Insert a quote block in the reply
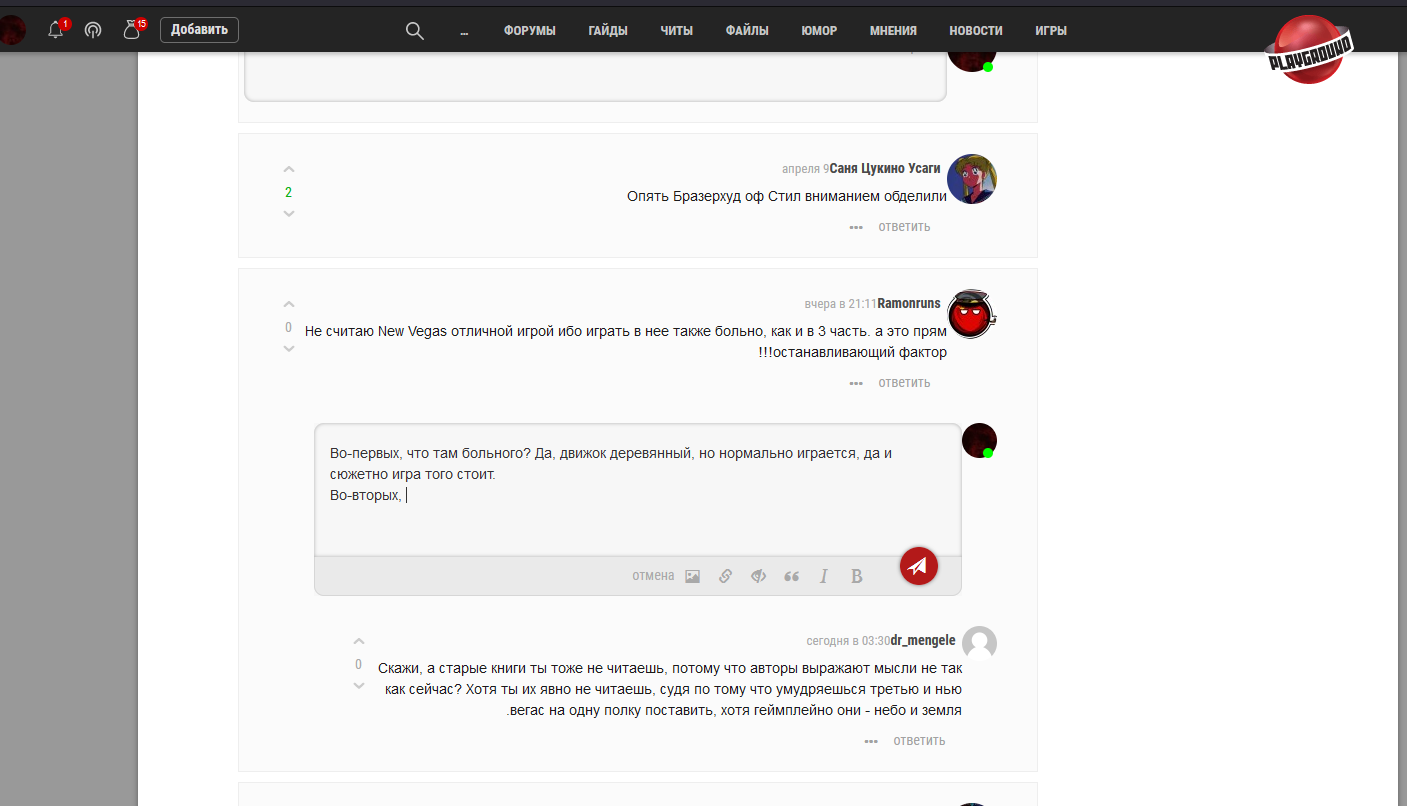Viewport: 1407px width, 806px height. point(792,576)
